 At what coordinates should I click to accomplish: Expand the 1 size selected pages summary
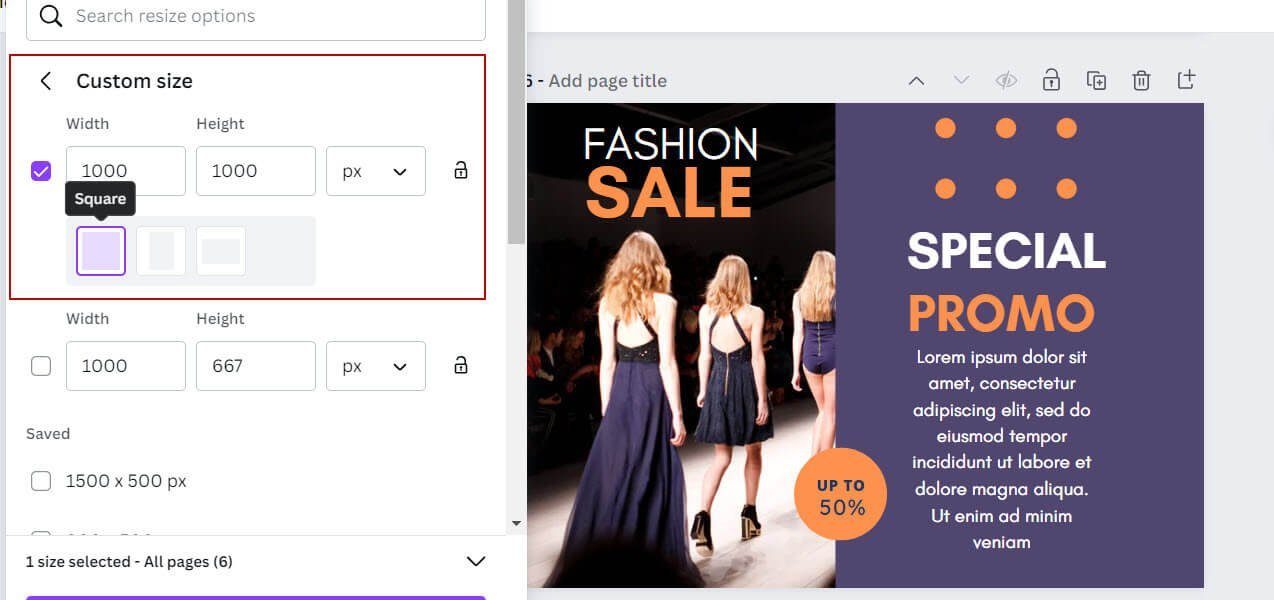(x=476, y=561)
